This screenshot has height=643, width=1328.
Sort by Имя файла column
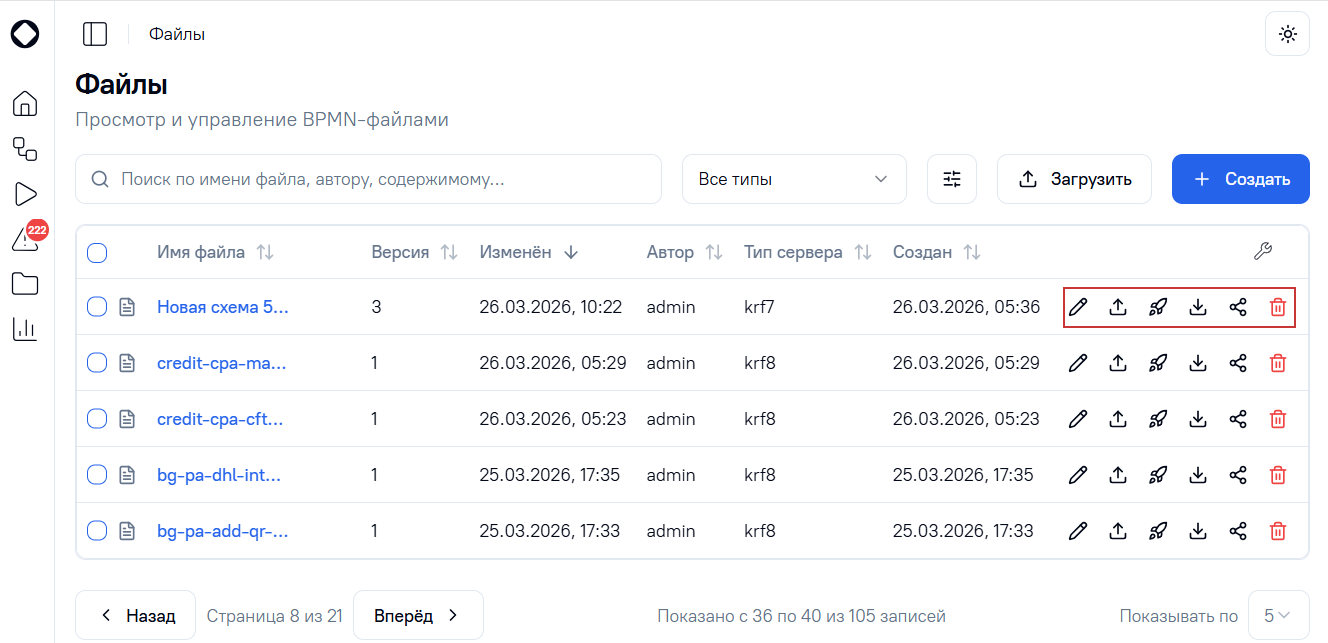[x=214, y=252]
